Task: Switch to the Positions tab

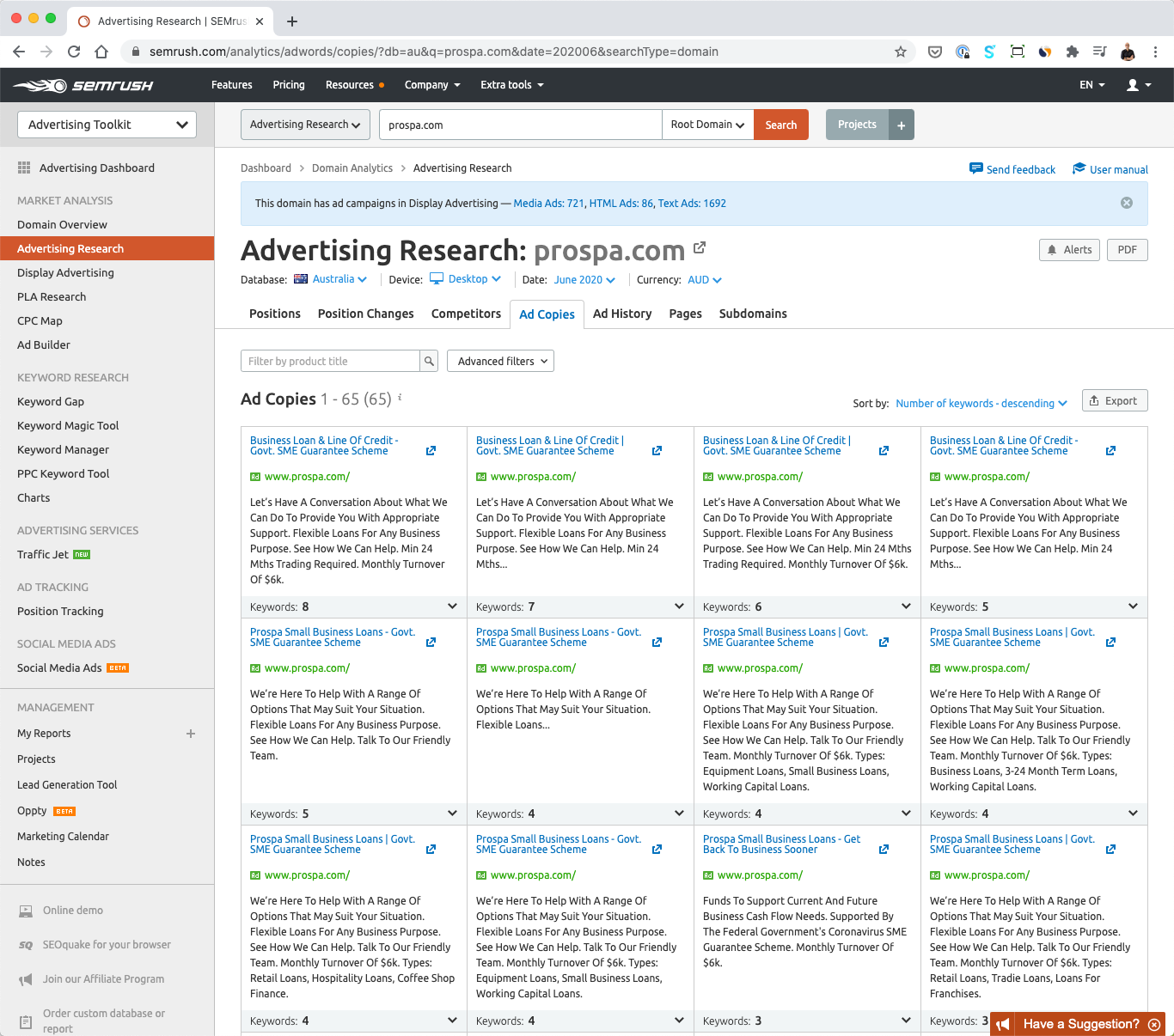Action: click(x=275, y=314)
